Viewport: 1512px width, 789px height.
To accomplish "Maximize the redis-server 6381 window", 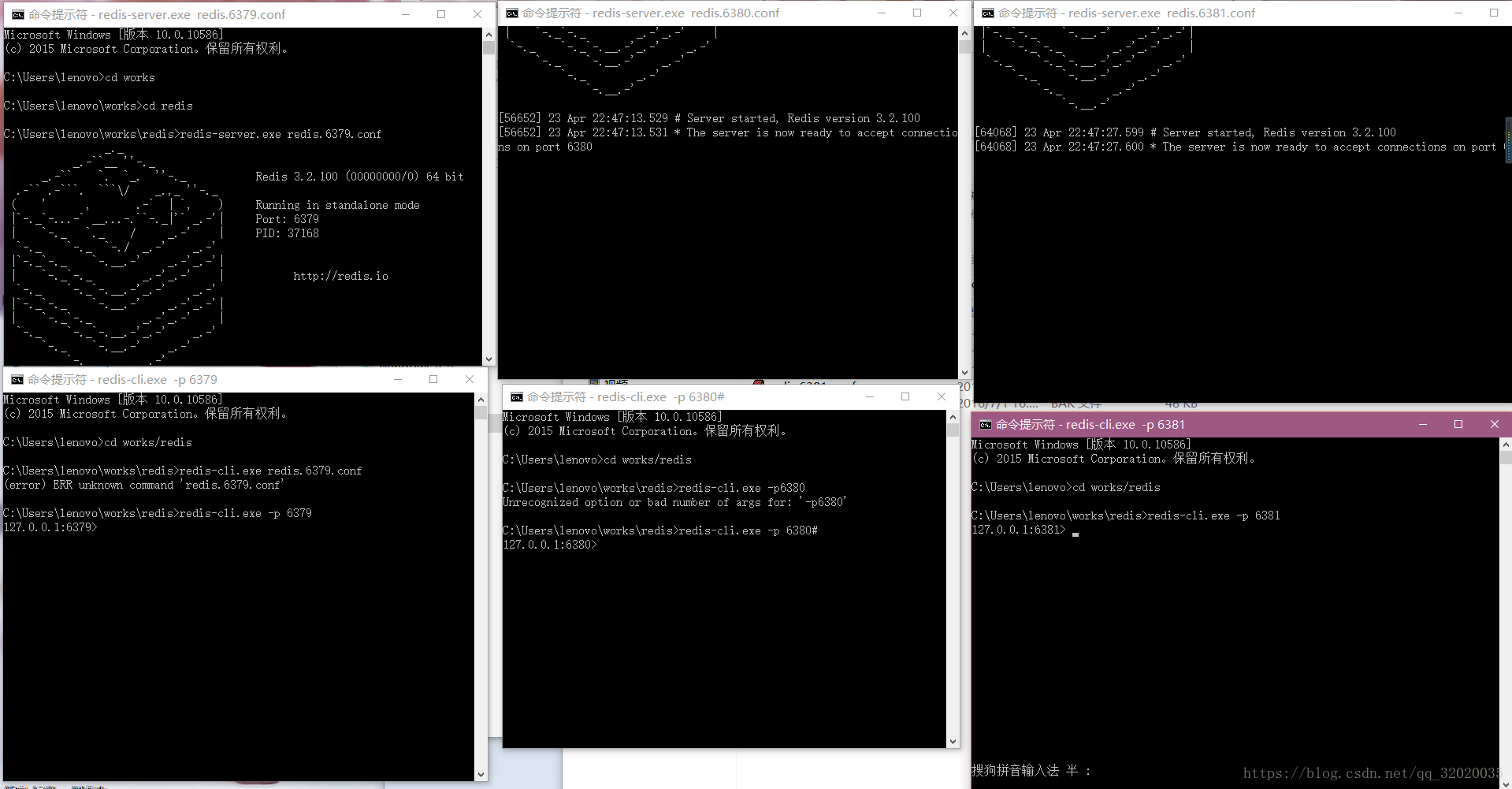I will (1493, 13).
